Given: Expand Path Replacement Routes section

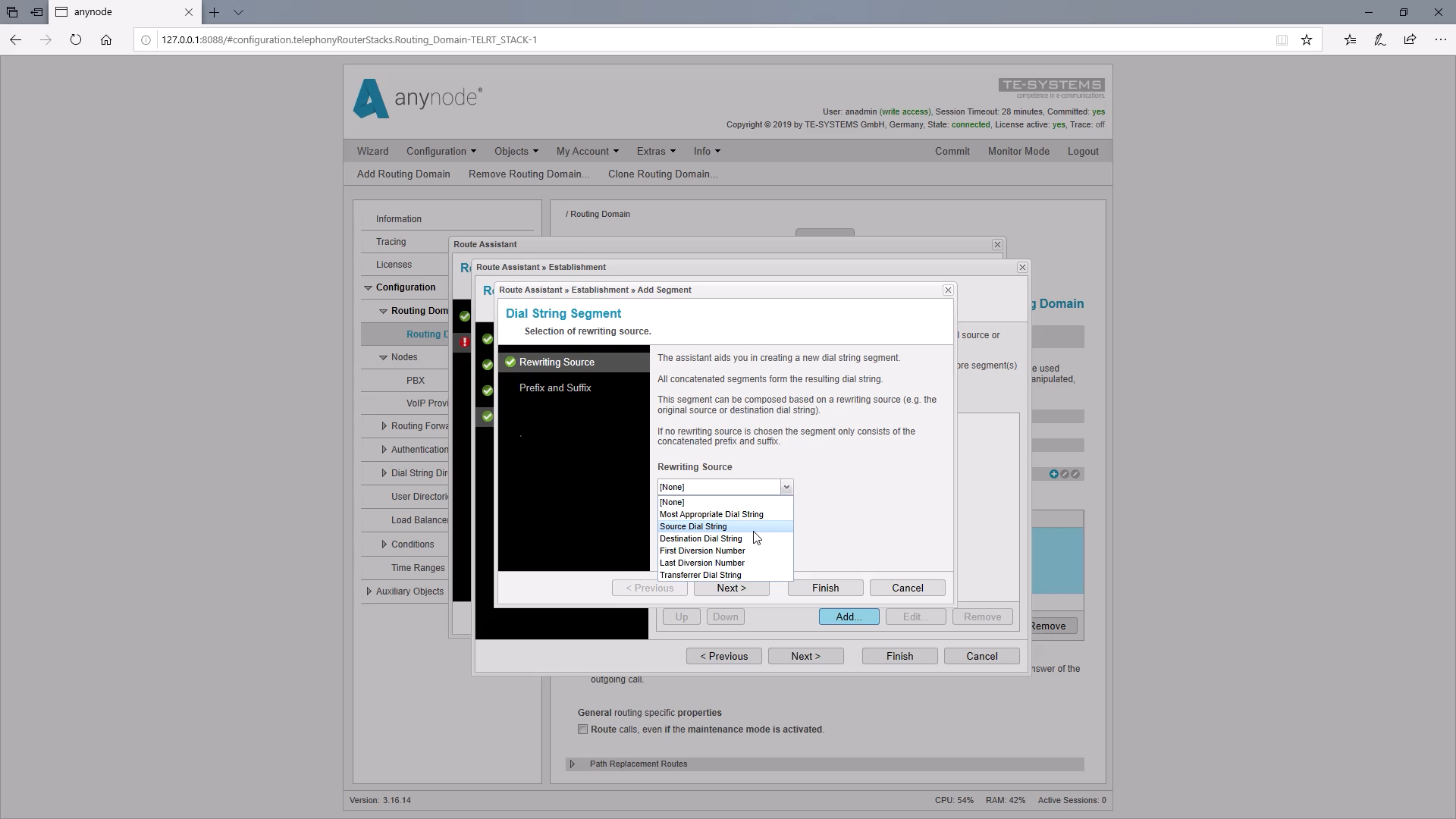Looking at the screenshot, I should click(573, 764).
